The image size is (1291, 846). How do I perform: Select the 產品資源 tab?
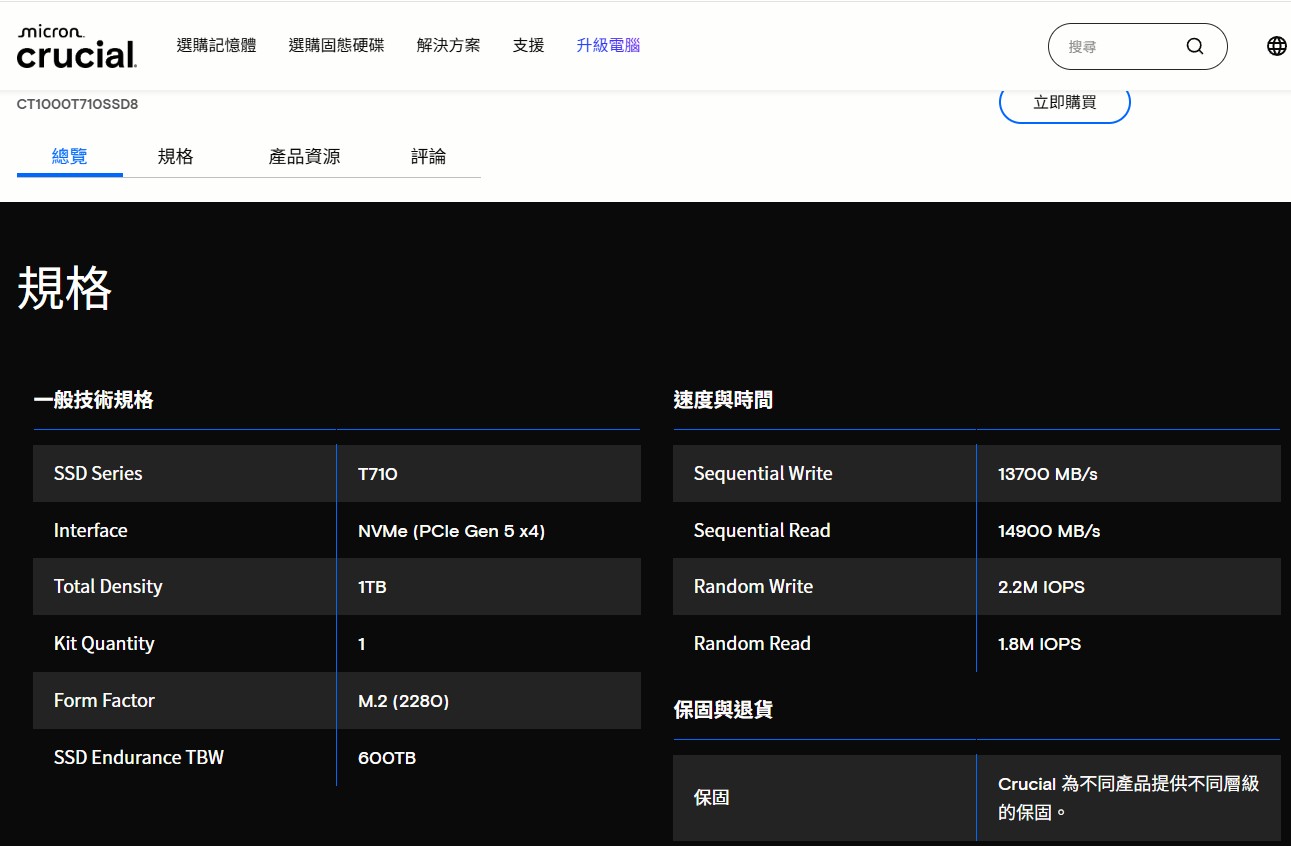(x=304, y=156)
